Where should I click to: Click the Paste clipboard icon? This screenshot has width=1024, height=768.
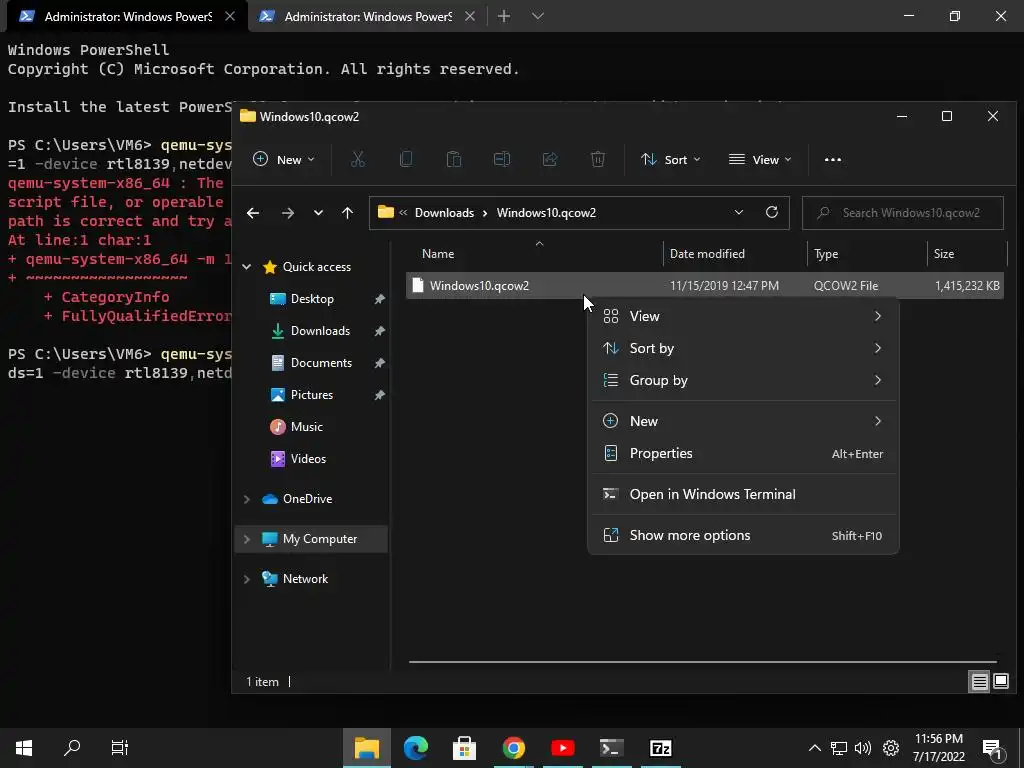(453, 159)
